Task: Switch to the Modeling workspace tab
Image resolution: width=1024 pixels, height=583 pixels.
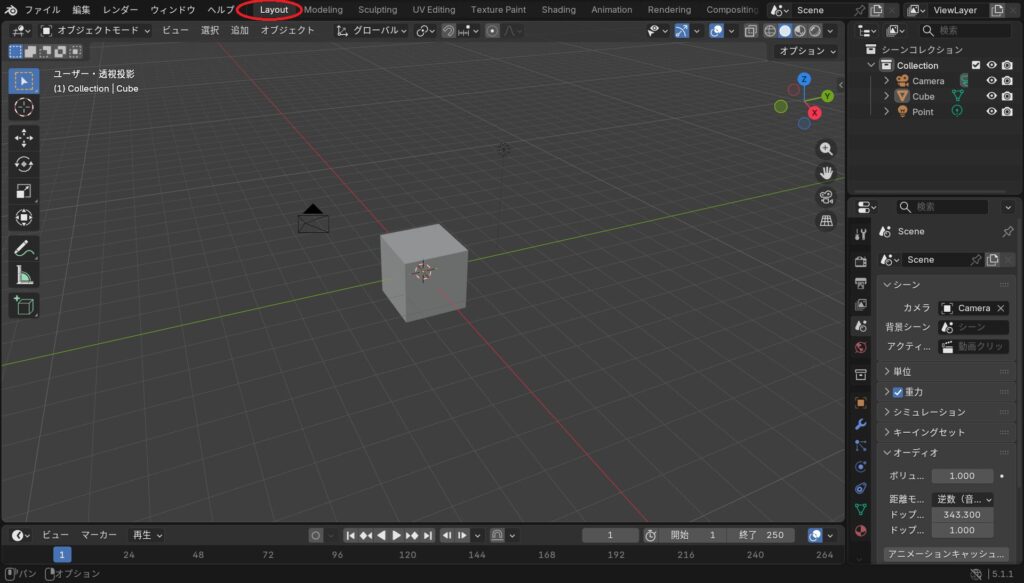Action: pyautogui.click(x=323, y=10)
